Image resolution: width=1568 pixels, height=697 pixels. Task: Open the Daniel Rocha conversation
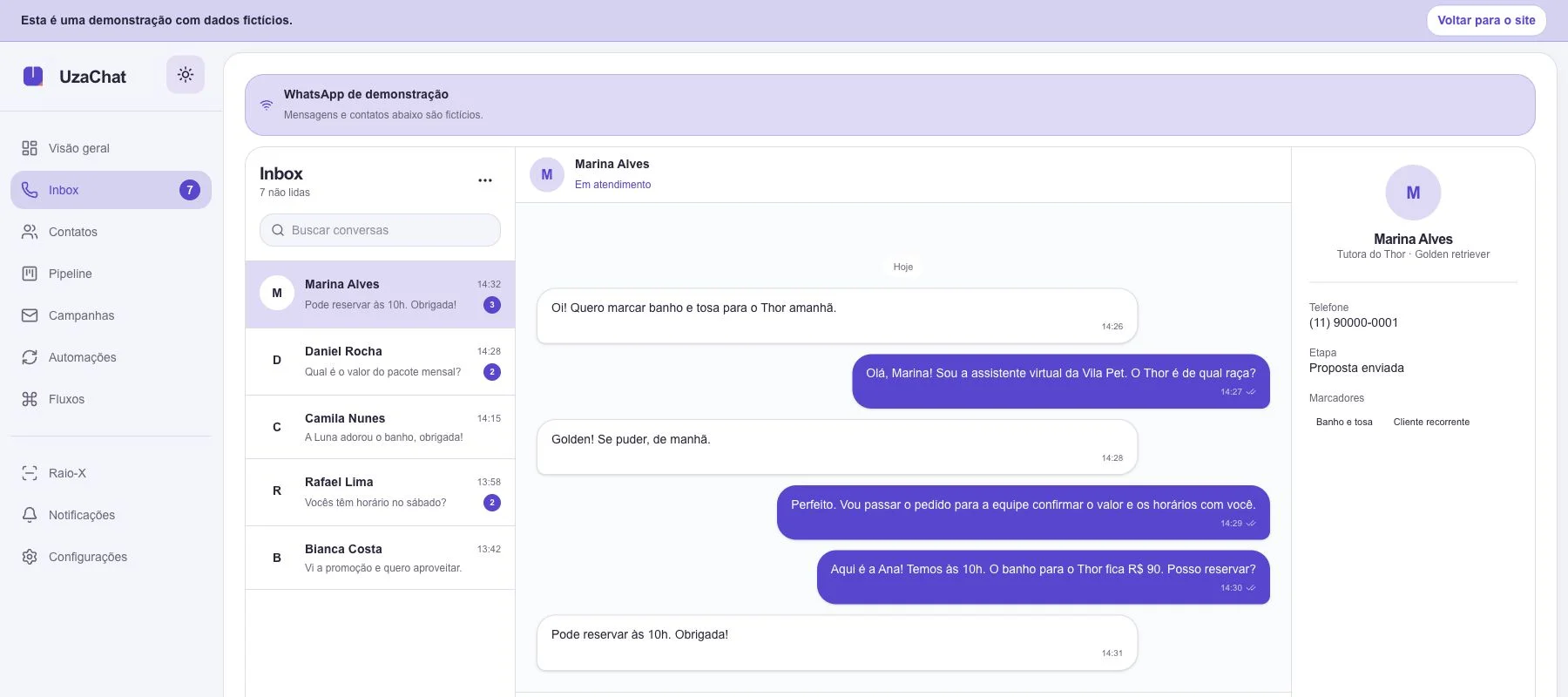(x=380, y=362)
